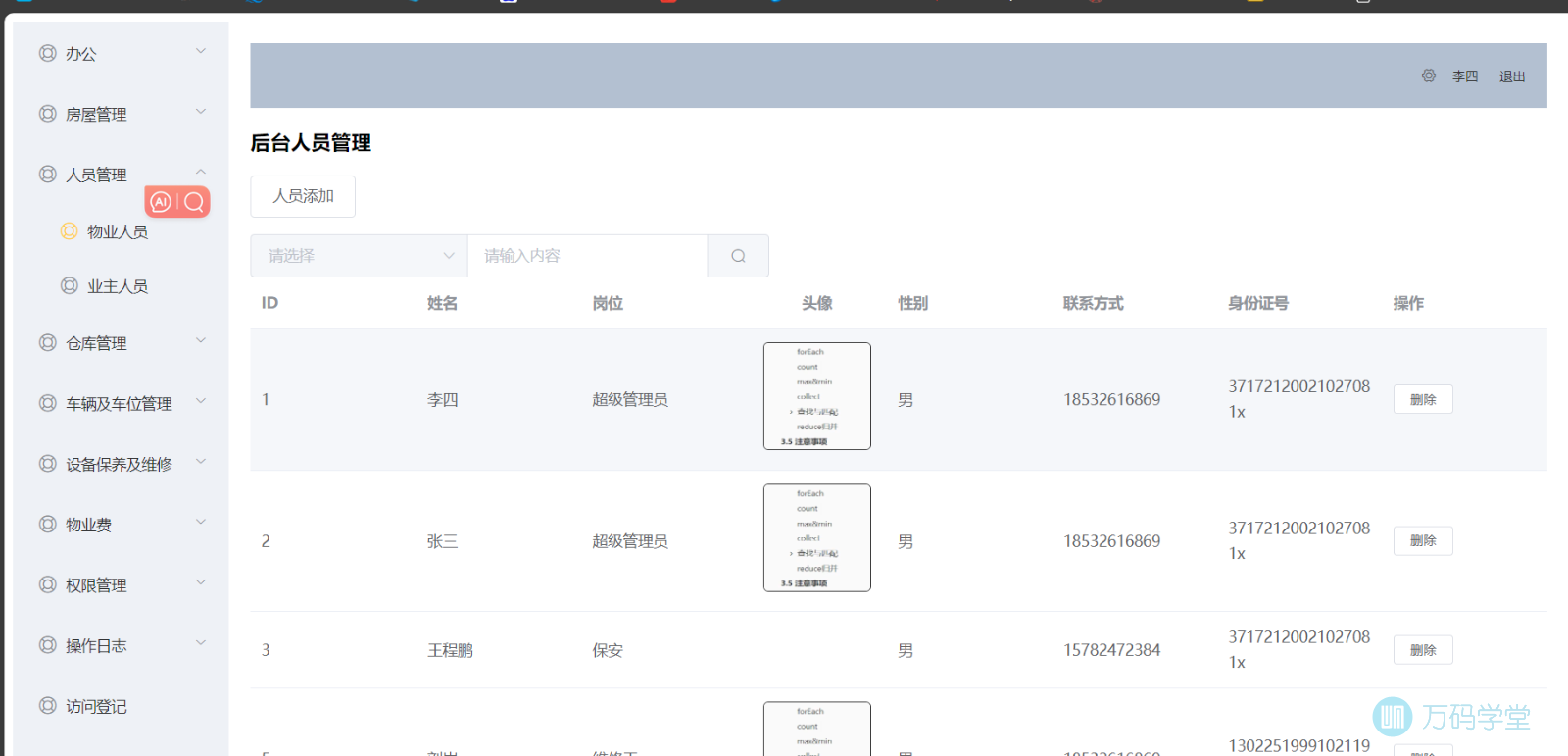Click phone number 15782472384

pos(1112,650)
